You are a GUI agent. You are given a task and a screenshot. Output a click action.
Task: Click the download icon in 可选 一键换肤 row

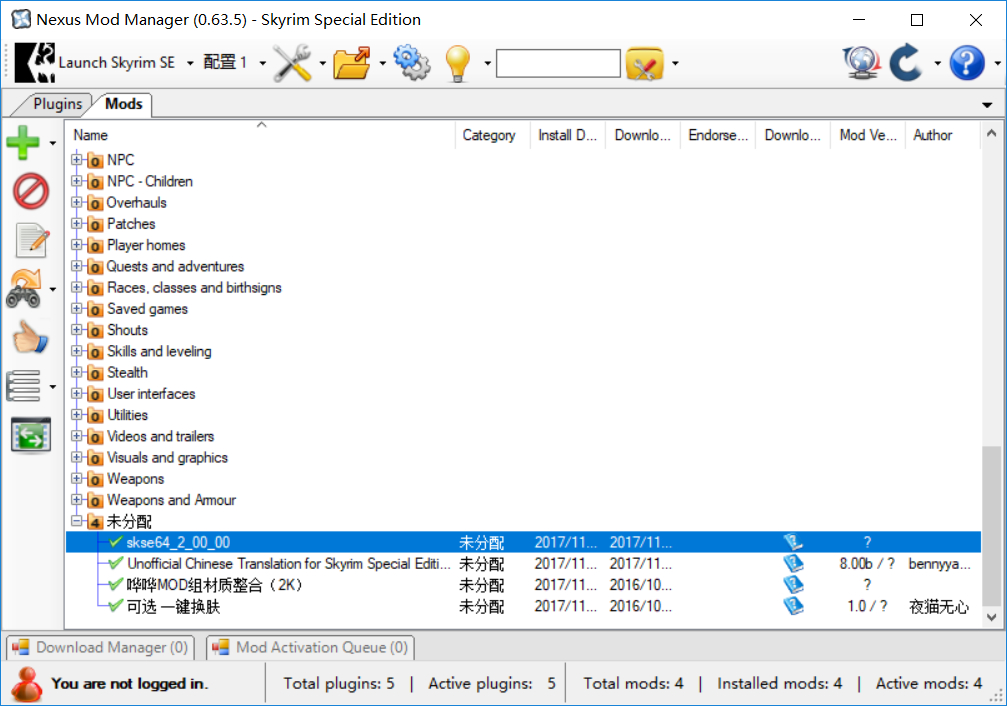(793, 606)
